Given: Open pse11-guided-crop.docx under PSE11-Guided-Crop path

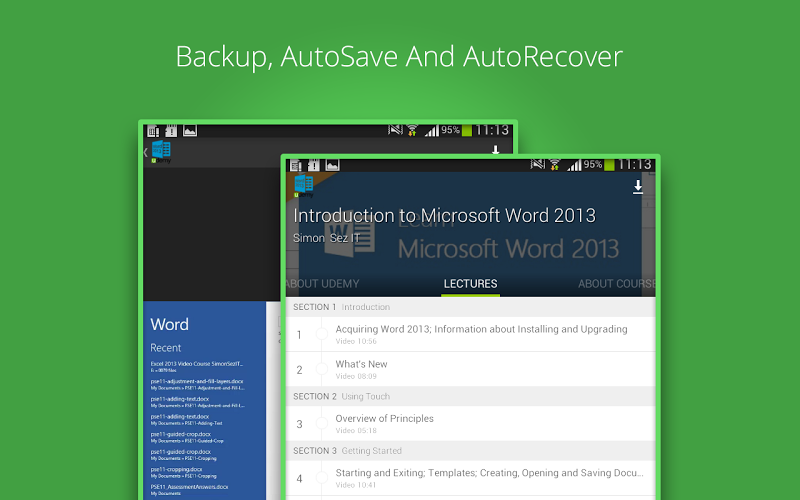Looking at the screenshot, I should click(187, 437).
